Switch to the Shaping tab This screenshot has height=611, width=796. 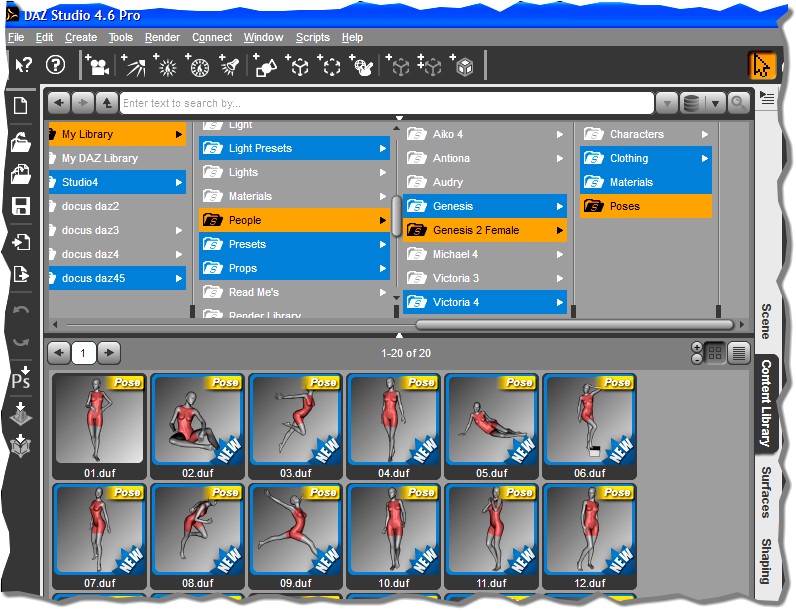(766, 561)
